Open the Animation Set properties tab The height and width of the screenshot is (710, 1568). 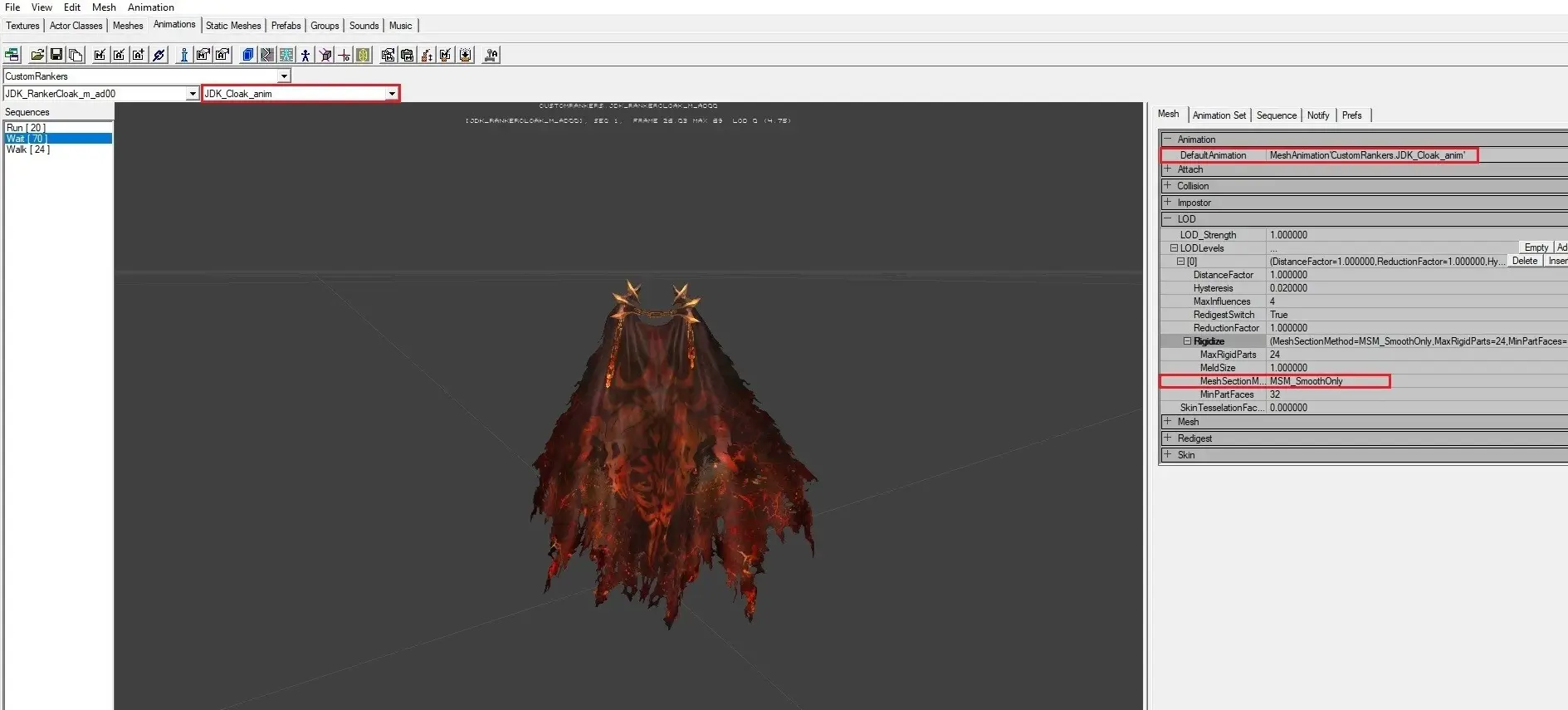1219,115
